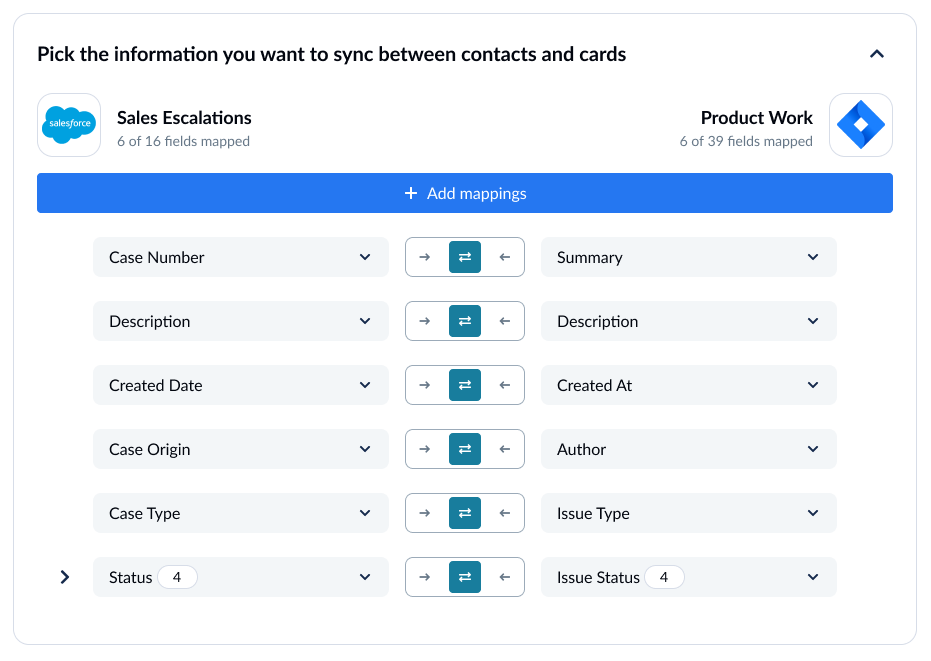Set Status row sync to left arrow
931x661 pixels.
click(x=505, y=577)
